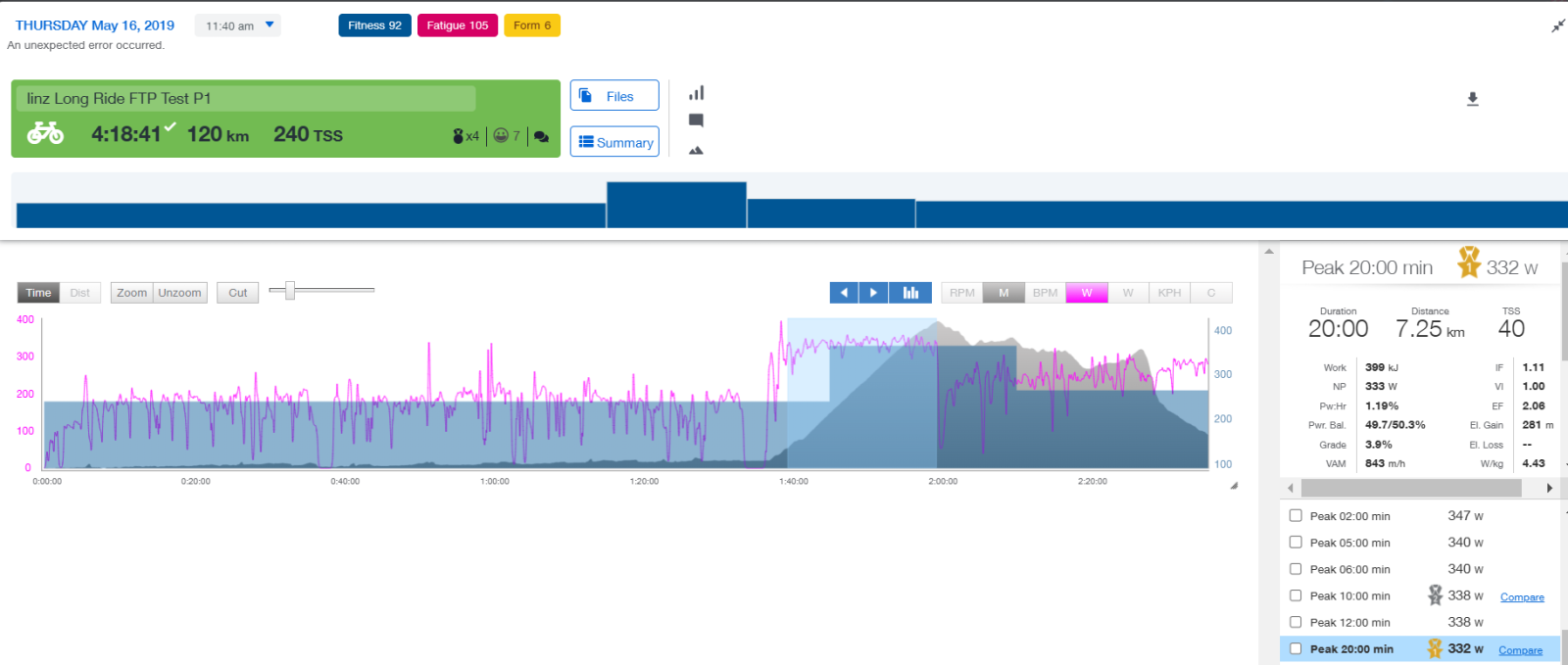Click the blue histogram bars chart button

click(x=910, y=293)
